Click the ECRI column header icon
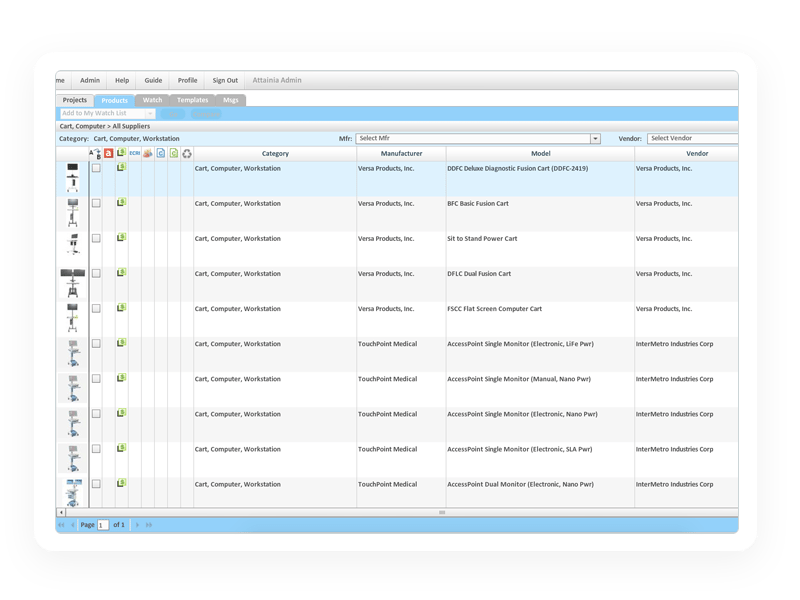Viewport: 800px width, 600px height. click(135, 153)
